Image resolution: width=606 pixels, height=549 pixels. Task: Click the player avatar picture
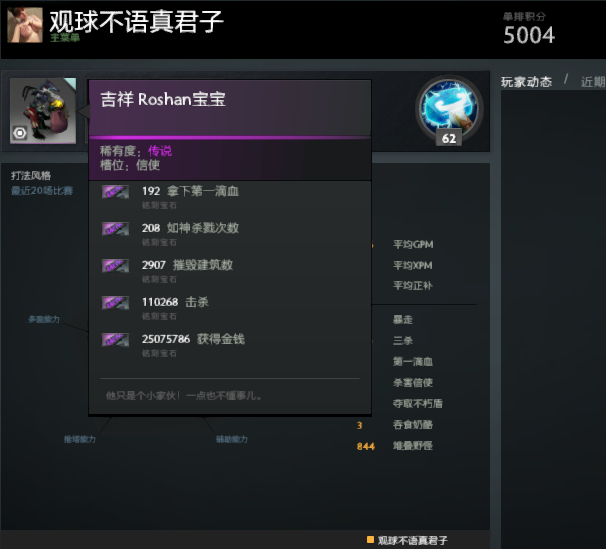[25, 25]
